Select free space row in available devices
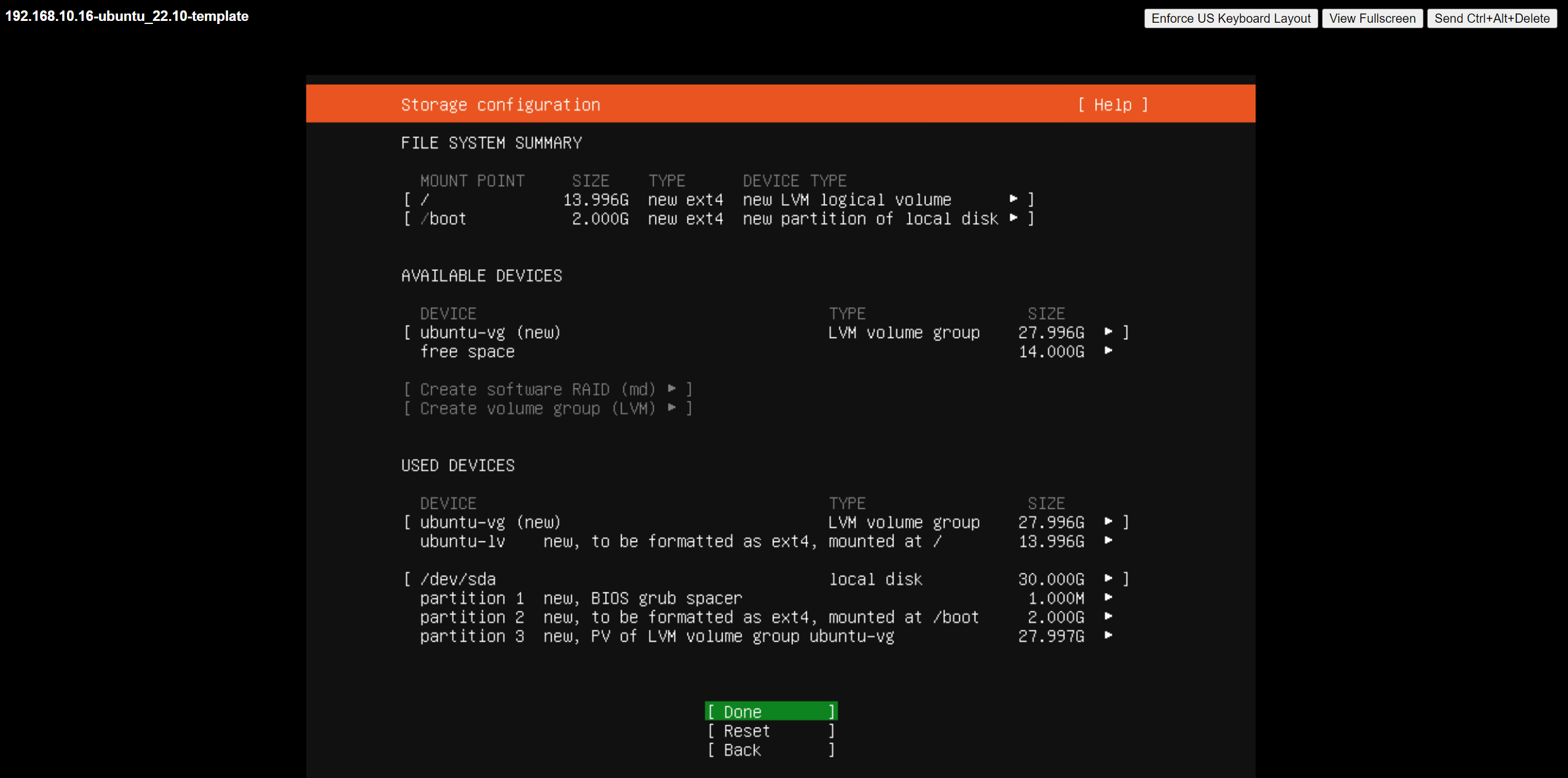 (x=766, y=351)
